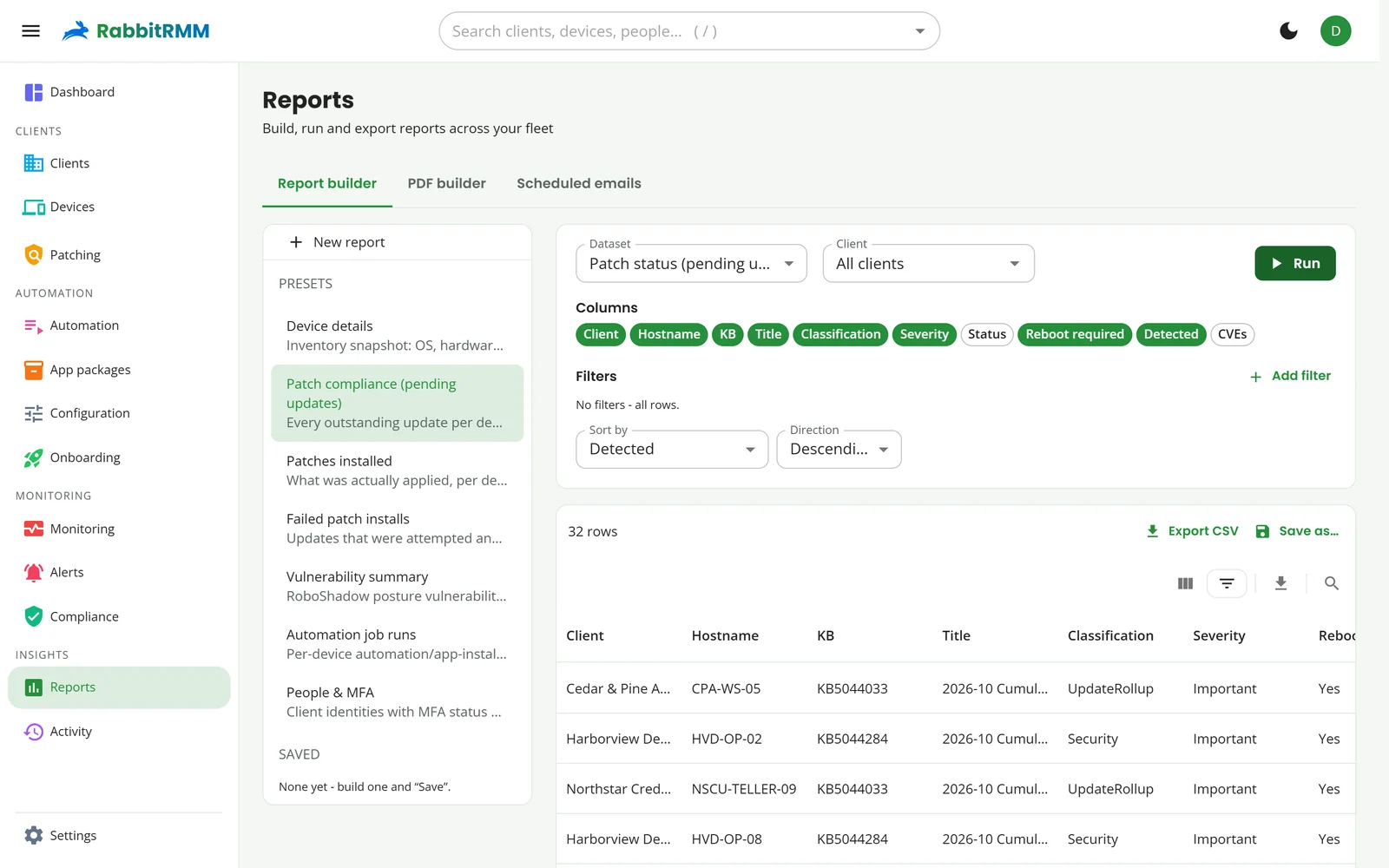1389x868 pixels.
Task: Open Alerts page
Action: pos(119,572)
